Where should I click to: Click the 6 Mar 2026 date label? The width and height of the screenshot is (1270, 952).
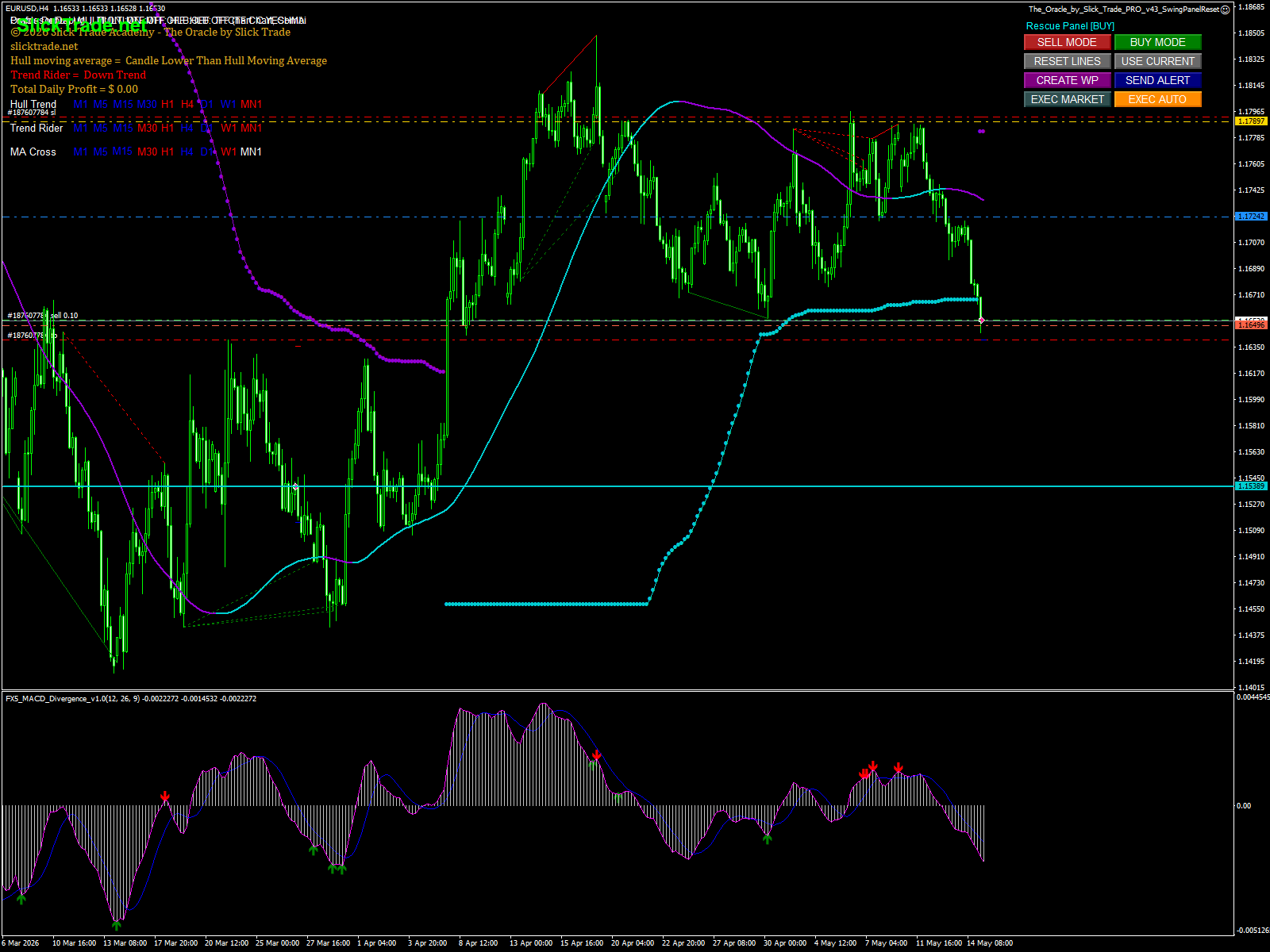(21, 943)
